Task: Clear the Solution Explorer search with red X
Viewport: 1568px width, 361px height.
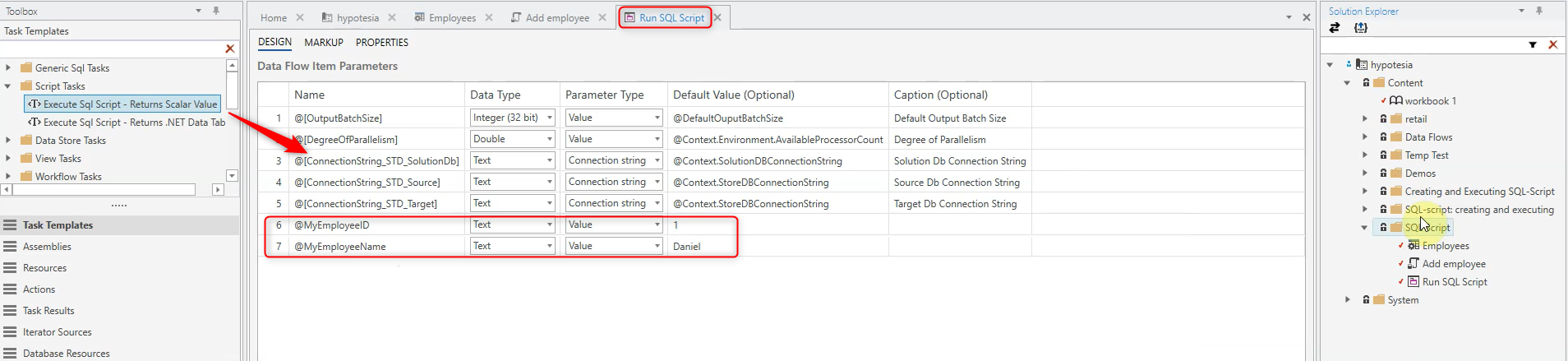Action: (x=1552, y=45)
